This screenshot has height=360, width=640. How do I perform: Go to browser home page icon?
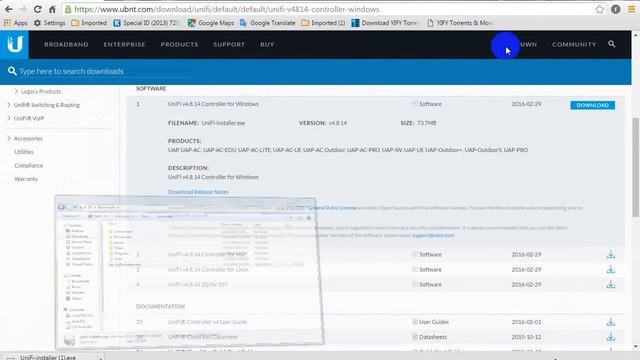(x=52, y=9)
